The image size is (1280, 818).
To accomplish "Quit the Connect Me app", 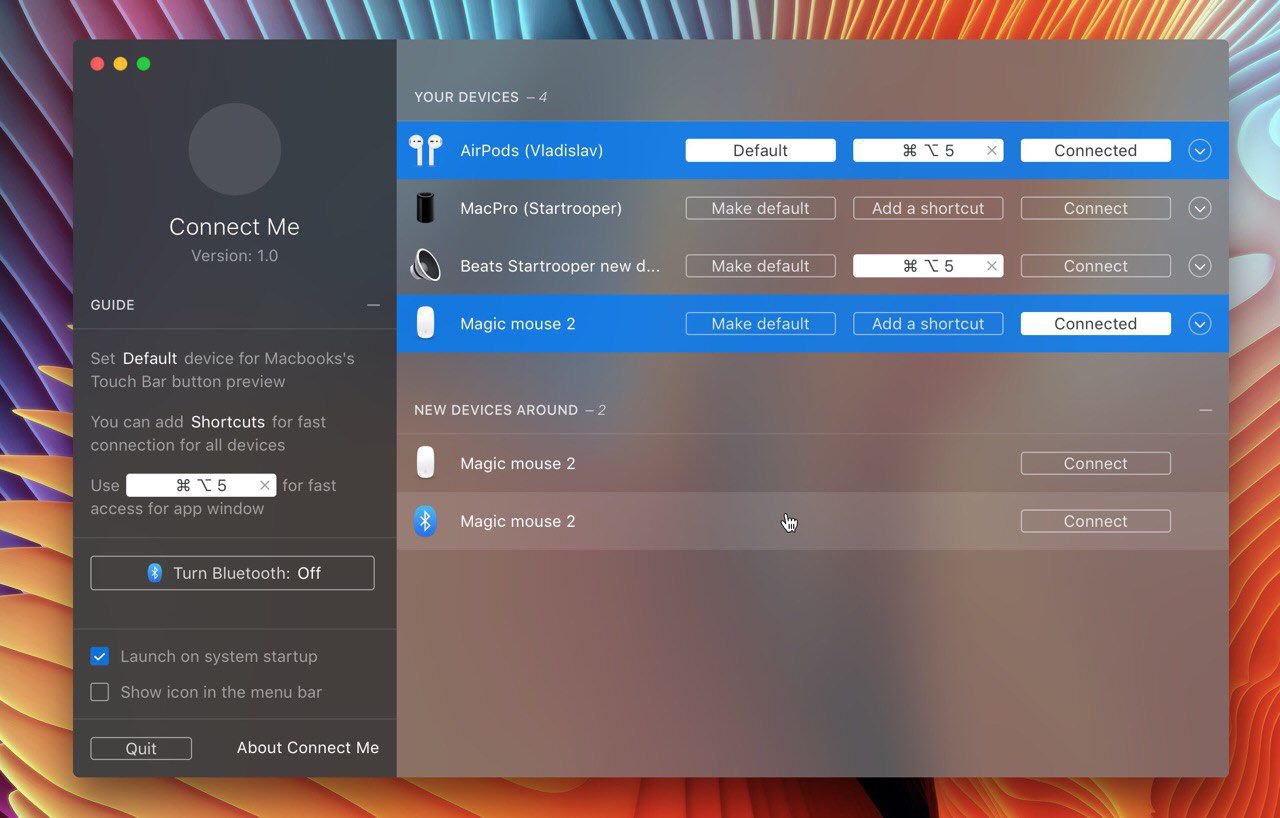I will (141, 748).
